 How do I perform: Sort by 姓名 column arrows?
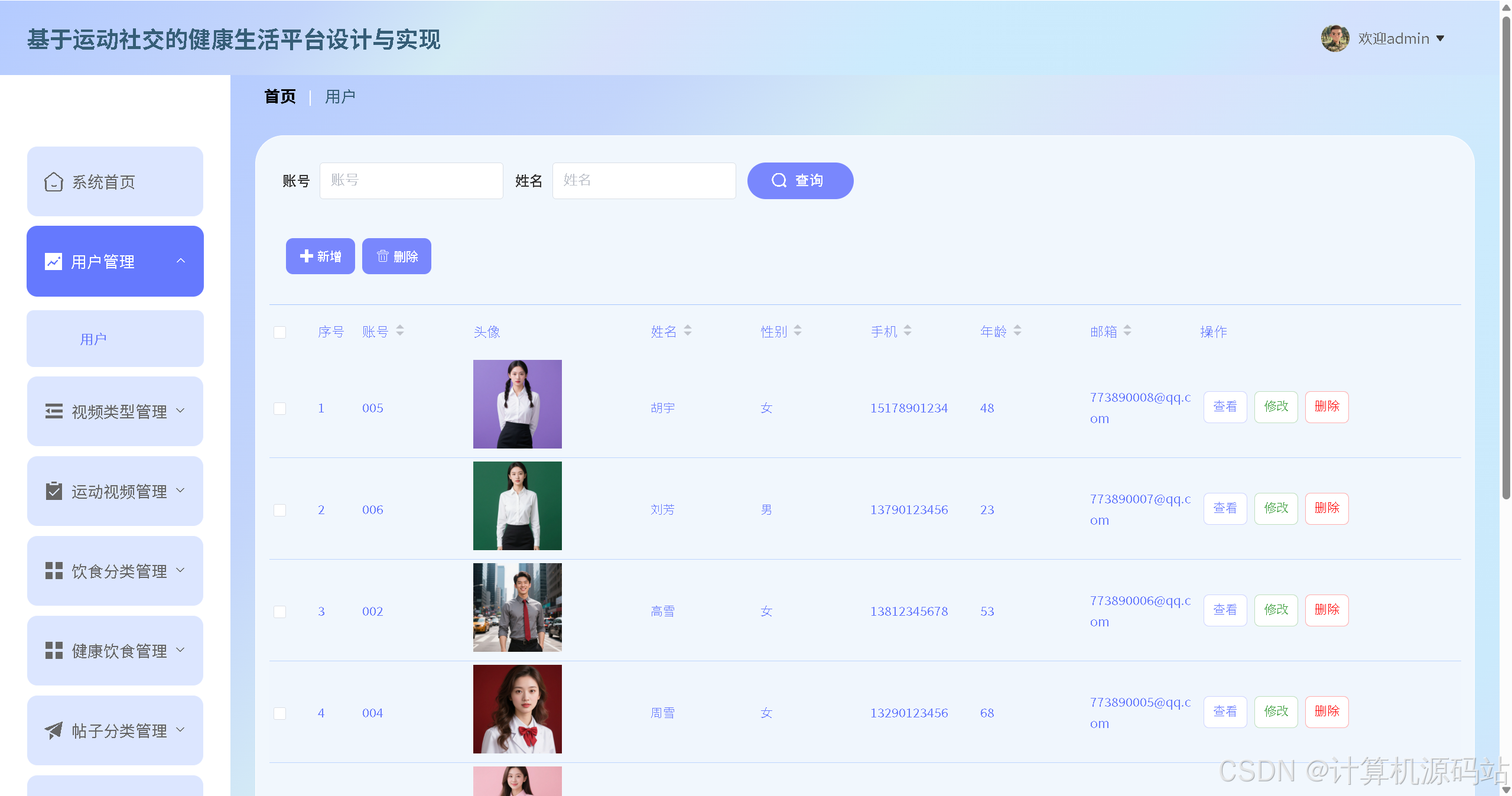[688, 331]
